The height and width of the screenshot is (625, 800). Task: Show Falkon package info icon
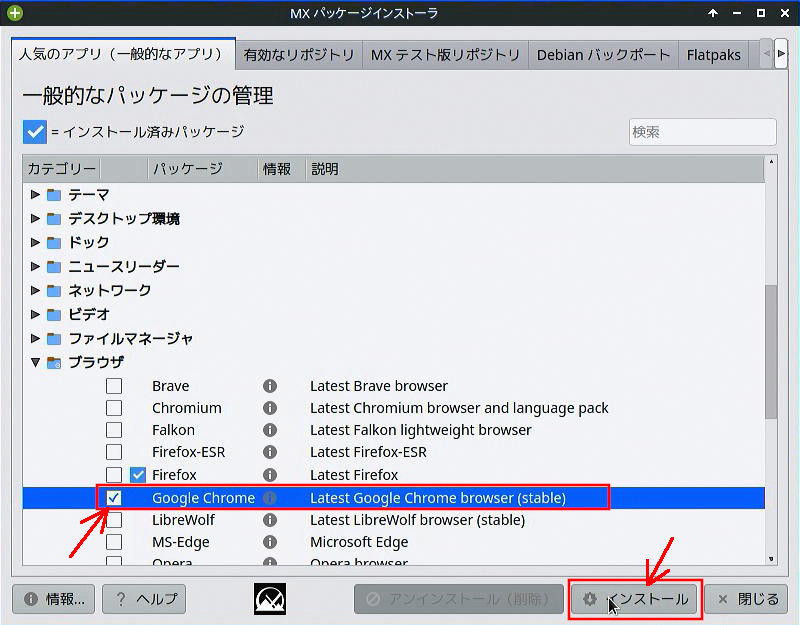tap(270, 430)
